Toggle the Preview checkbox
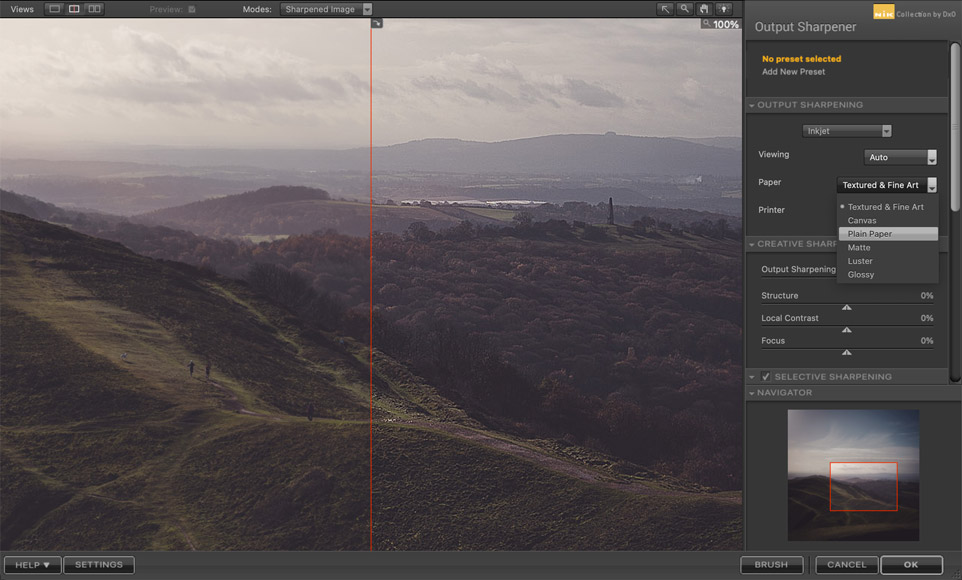Image resolution: width=962 pixels, height=580 pixels. 192,9
